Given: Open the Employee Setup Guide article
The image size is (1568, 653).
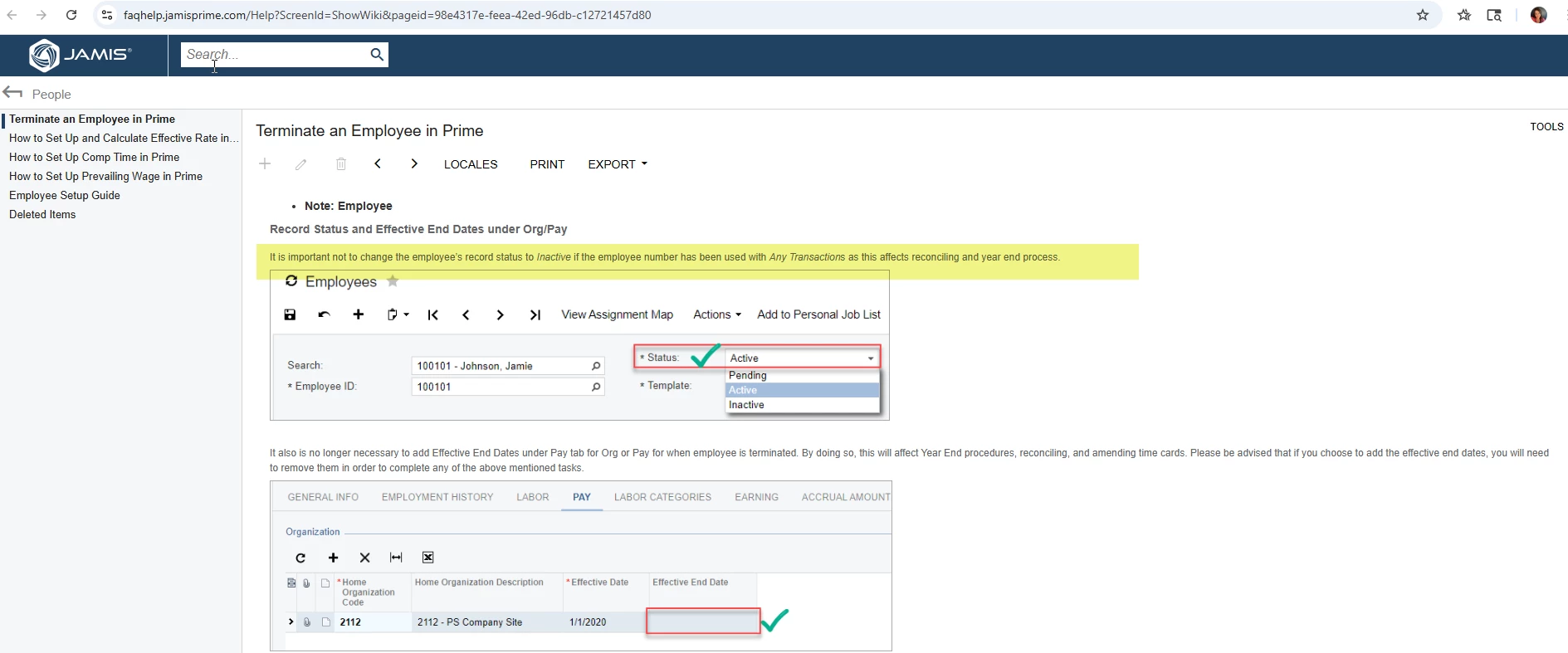Looking at the screenshot, I should pos(65,196).
